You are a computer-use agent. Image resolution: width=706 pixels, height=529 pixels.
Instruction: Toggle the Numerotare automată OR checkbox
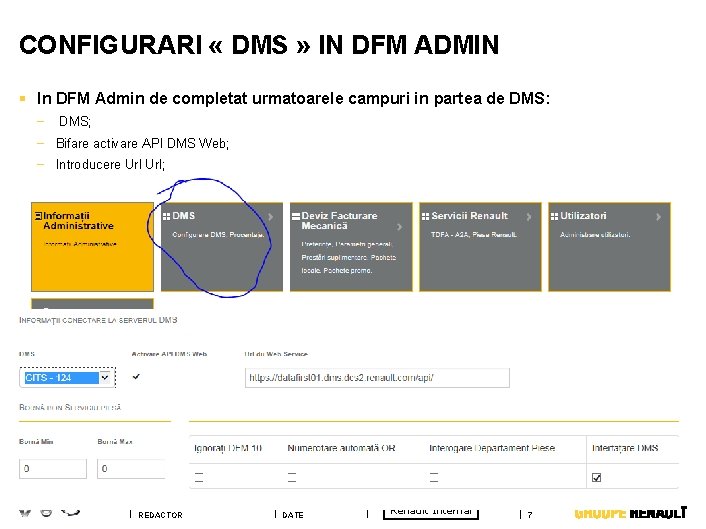(292, 478)
